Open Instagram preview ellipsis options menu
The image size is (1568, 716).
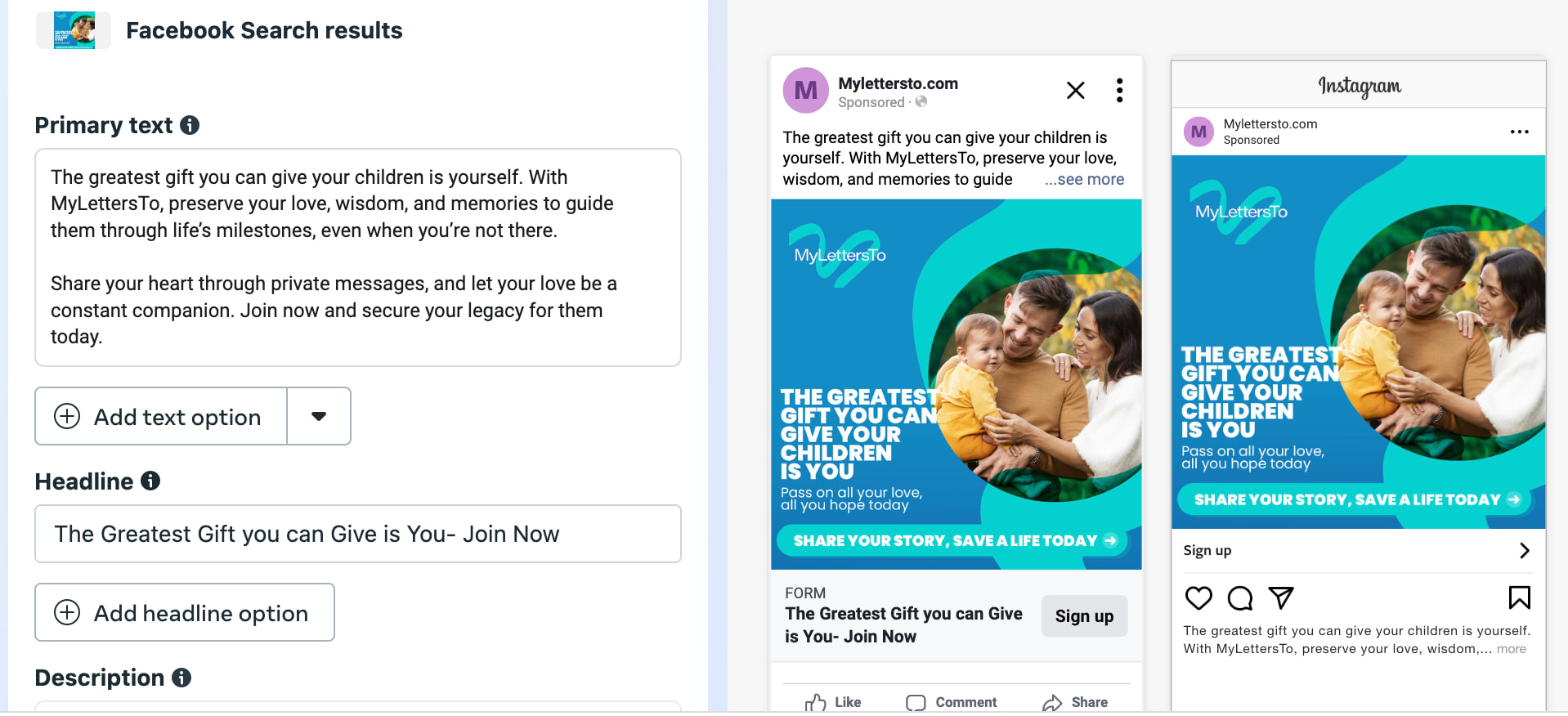point(1519,132)
